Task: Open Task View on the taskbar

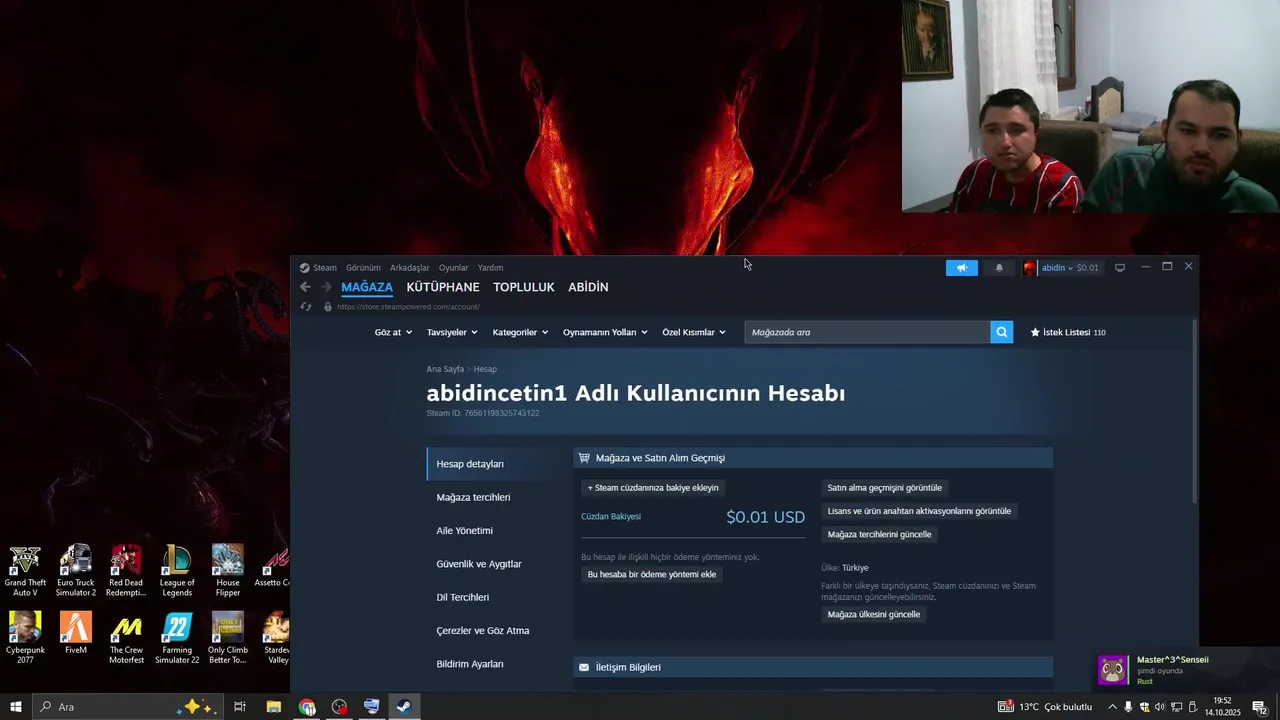Action: (x=240, y=707)
